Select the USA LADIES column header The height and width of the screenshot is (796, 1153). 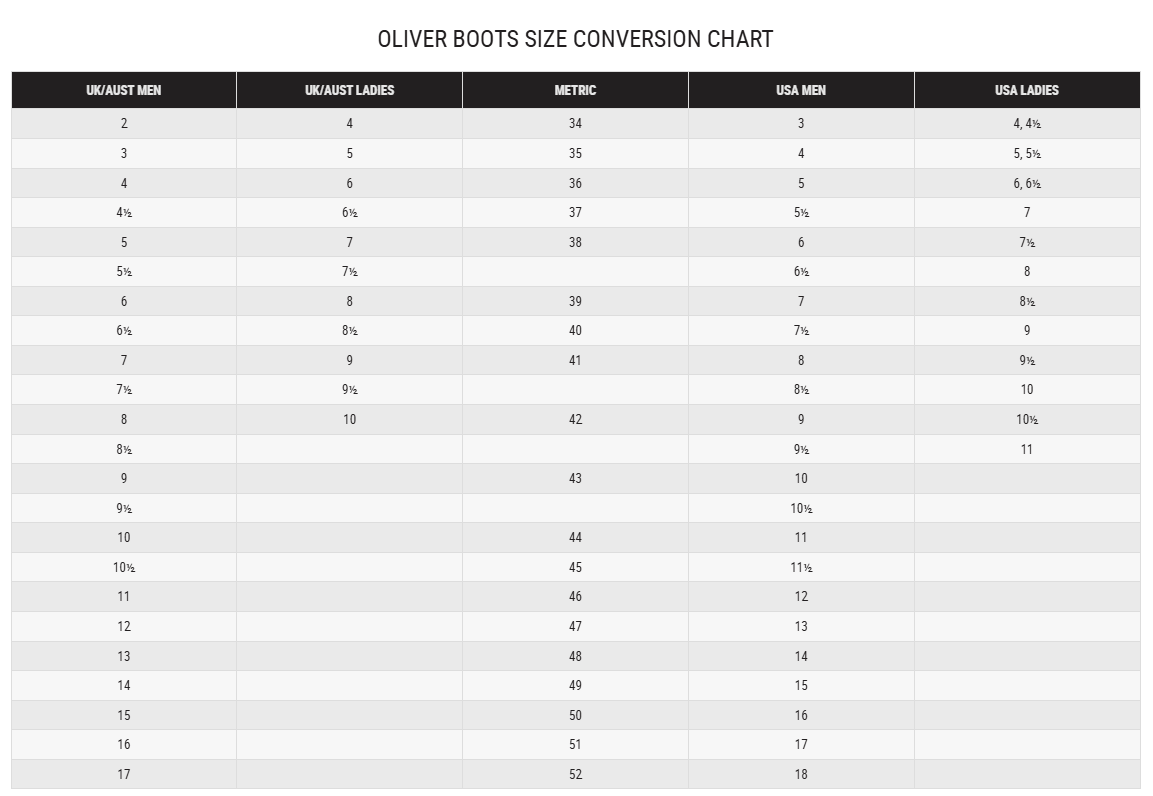click(1027, 90)
